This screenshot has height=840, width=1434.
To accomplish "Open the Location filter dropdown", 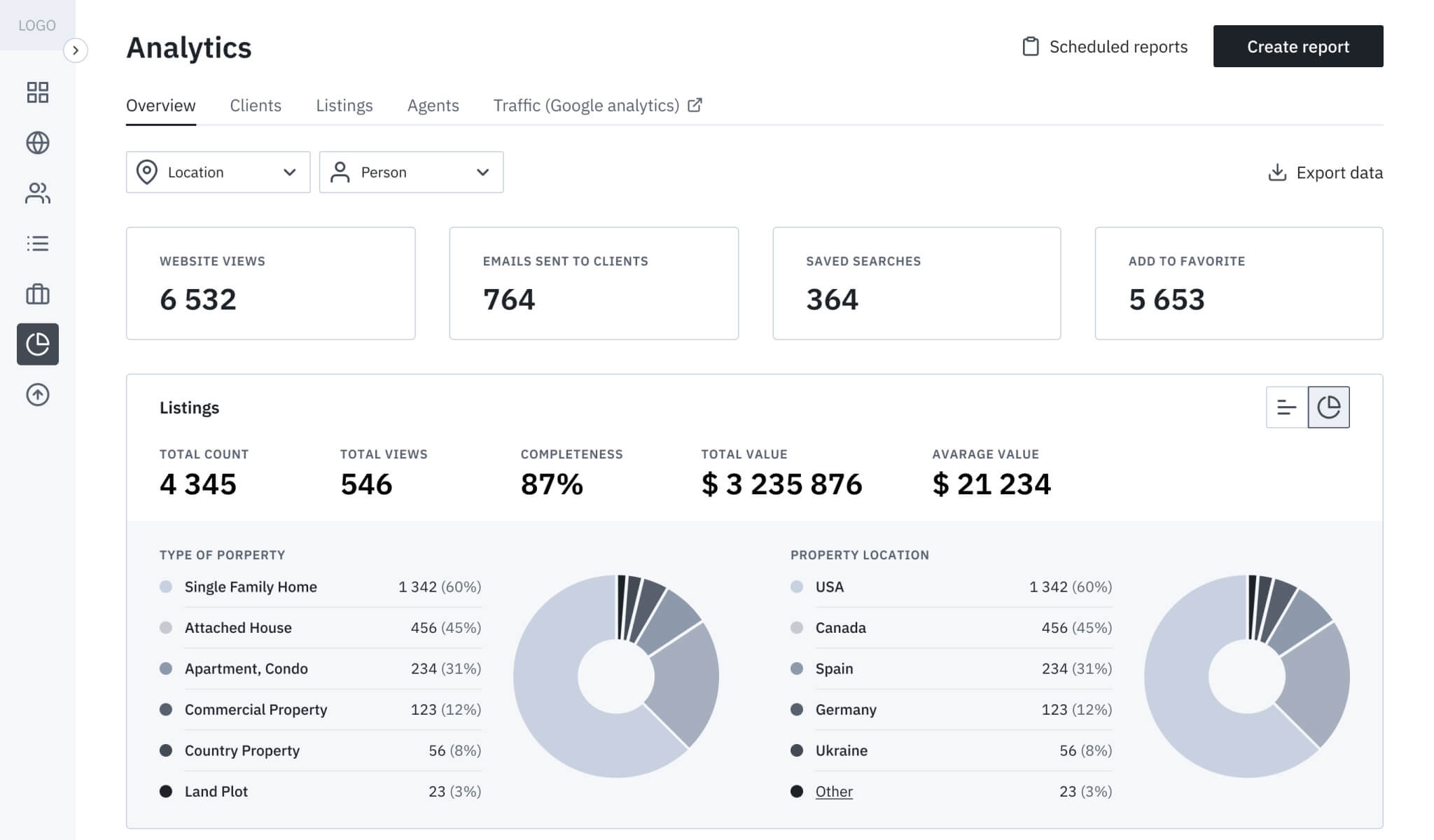I will click(217, 172).
